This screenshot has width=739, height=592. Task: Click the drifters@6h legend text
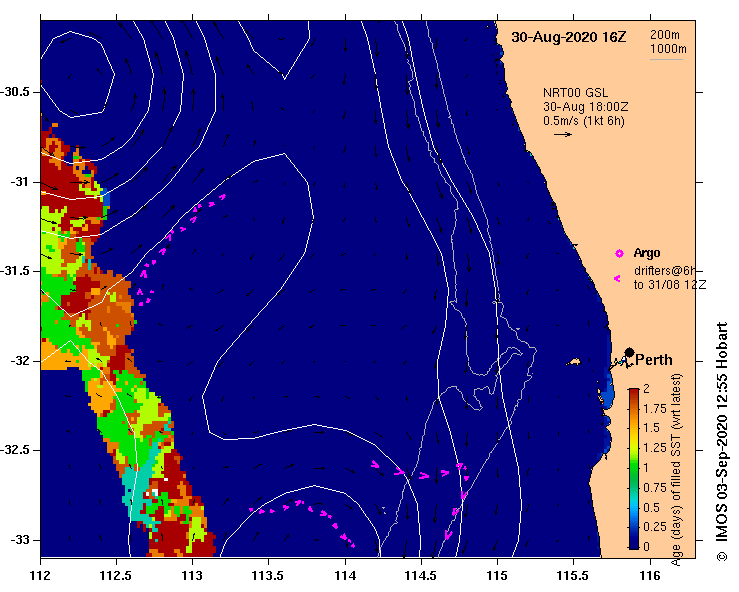click(665, 271)
